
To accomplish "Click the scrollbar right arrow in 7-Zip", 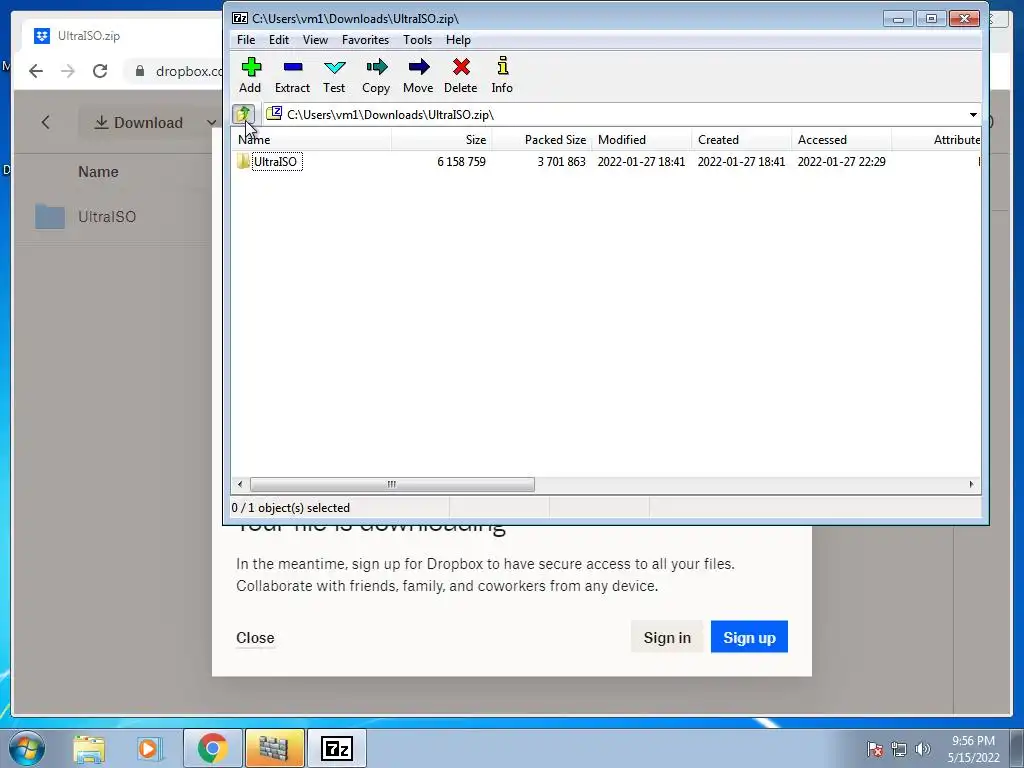I will tap(971, 485).
